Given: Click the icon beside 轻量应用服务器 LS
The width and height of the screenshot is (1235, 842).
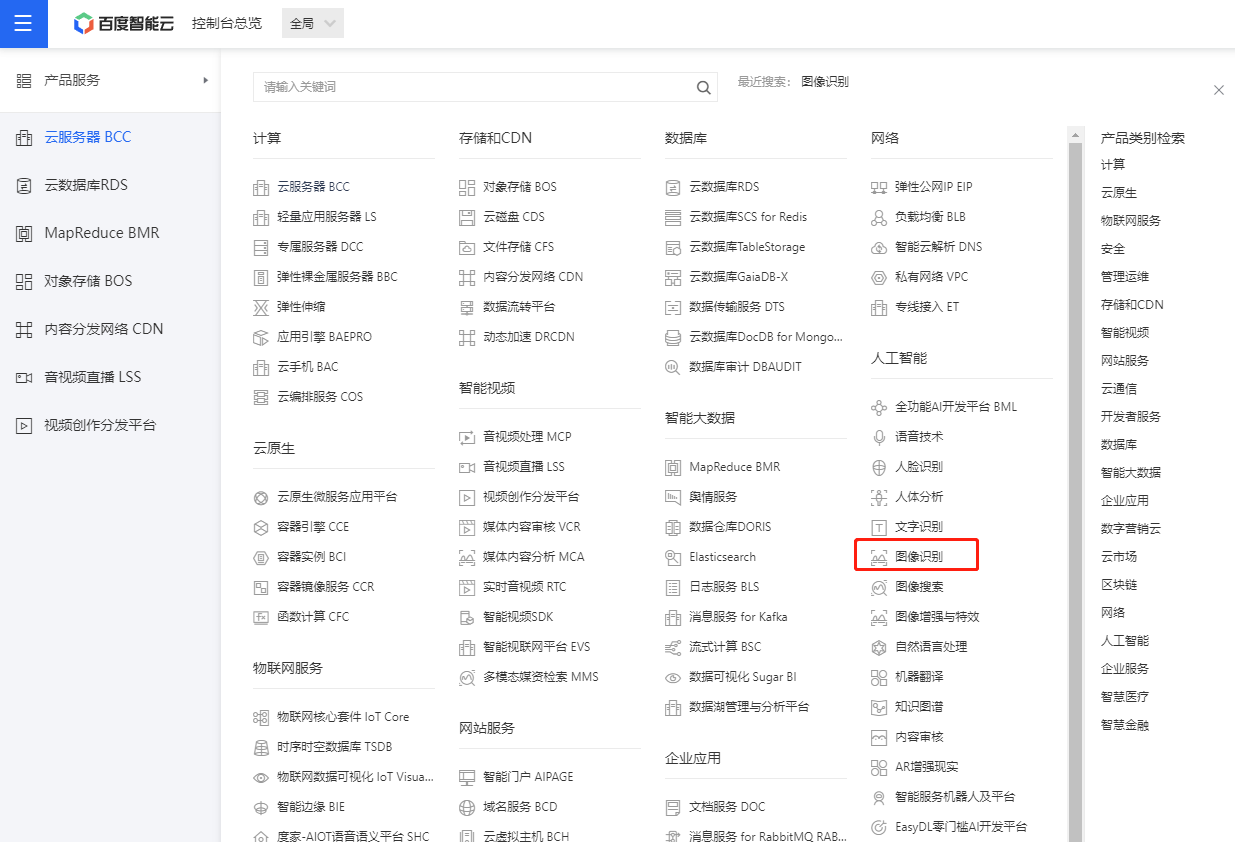Looking at the screenshot, I should point(261,217).
